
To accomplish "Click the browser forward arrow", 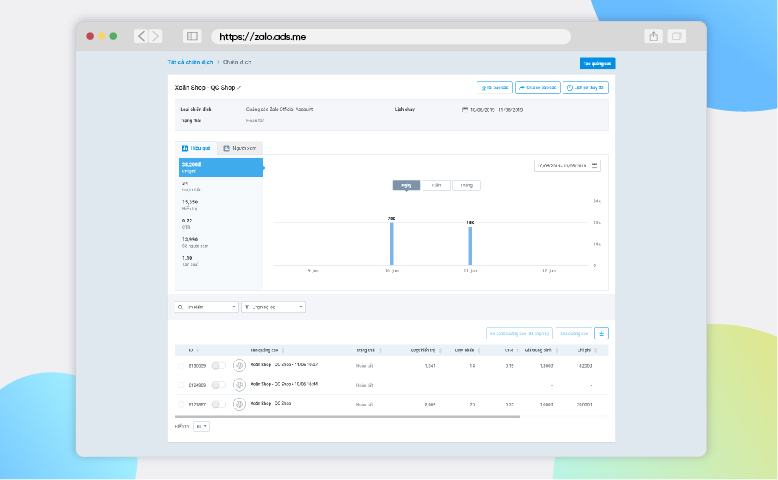I will click(155, 36).
